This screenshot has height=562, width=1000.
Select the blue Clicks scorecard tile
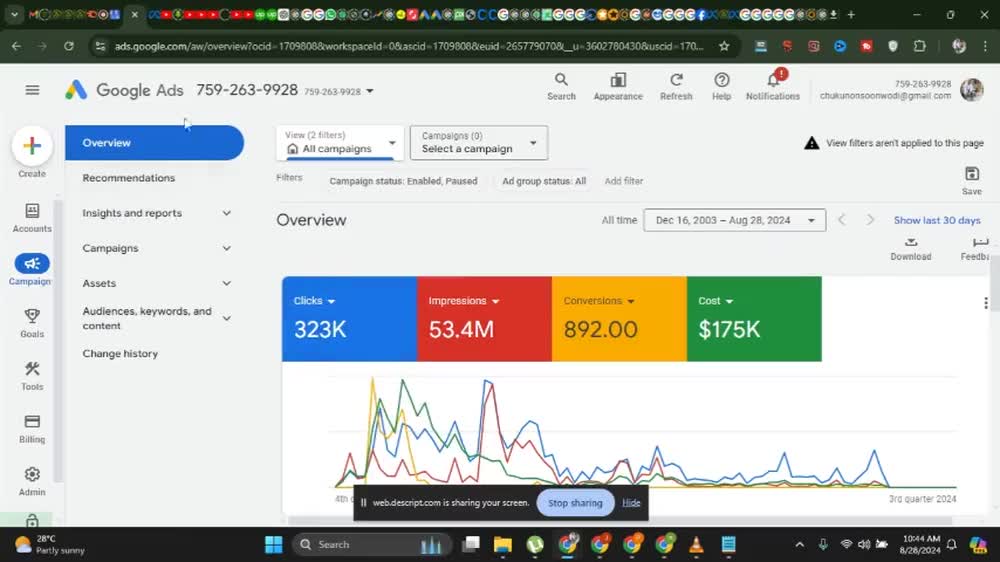pos(349,319)
